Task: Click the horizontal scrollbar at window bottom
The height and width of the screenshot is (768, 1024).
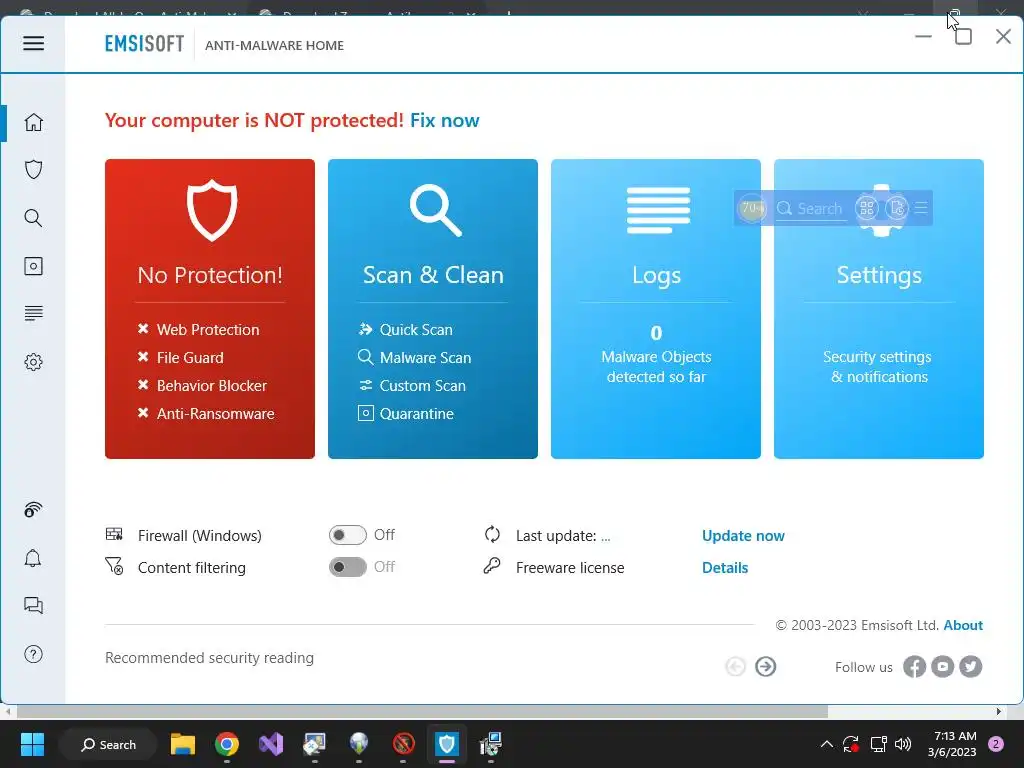Action: point(422,712)
